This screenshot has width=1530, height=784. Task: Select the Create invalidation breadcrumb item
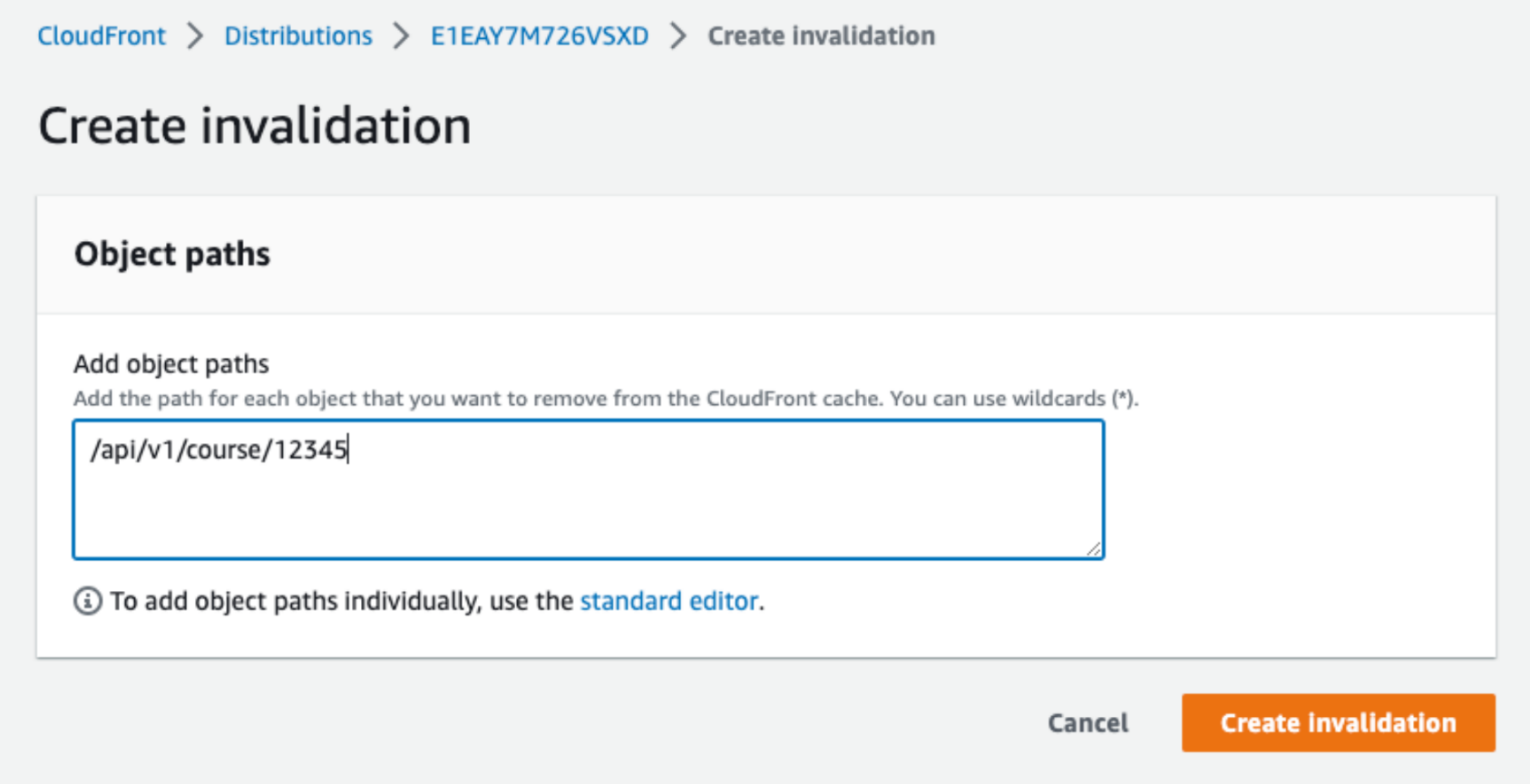coord(821,36)
